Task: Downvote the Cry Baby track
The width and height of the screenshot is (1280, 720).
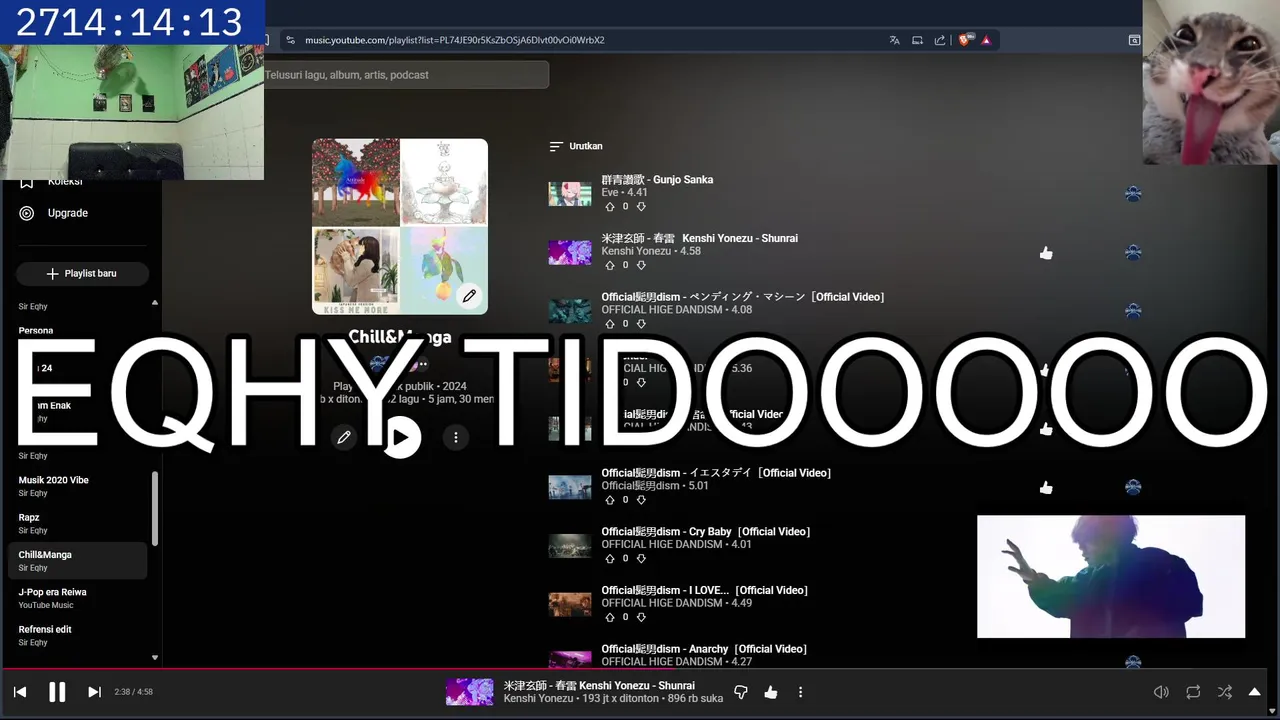Action: [x=641, y=559]
